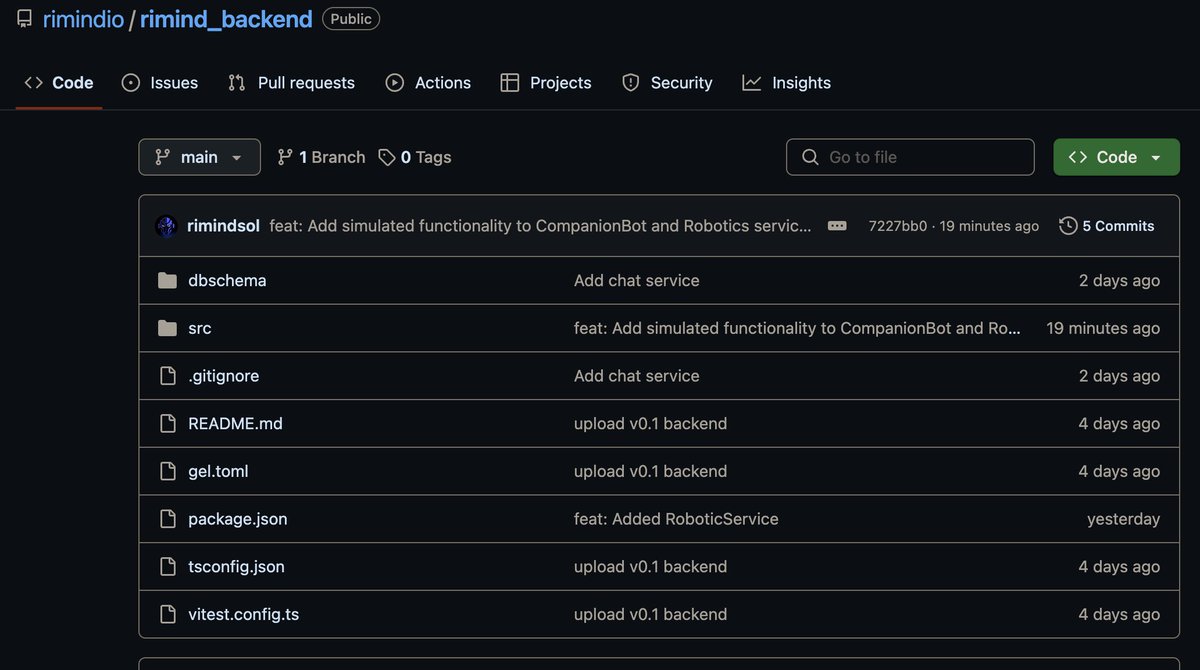The height and width of the screenshot is (670, 1200).
Task: Expand commit message with ellipsis button
Action: (x=837, y=226)
